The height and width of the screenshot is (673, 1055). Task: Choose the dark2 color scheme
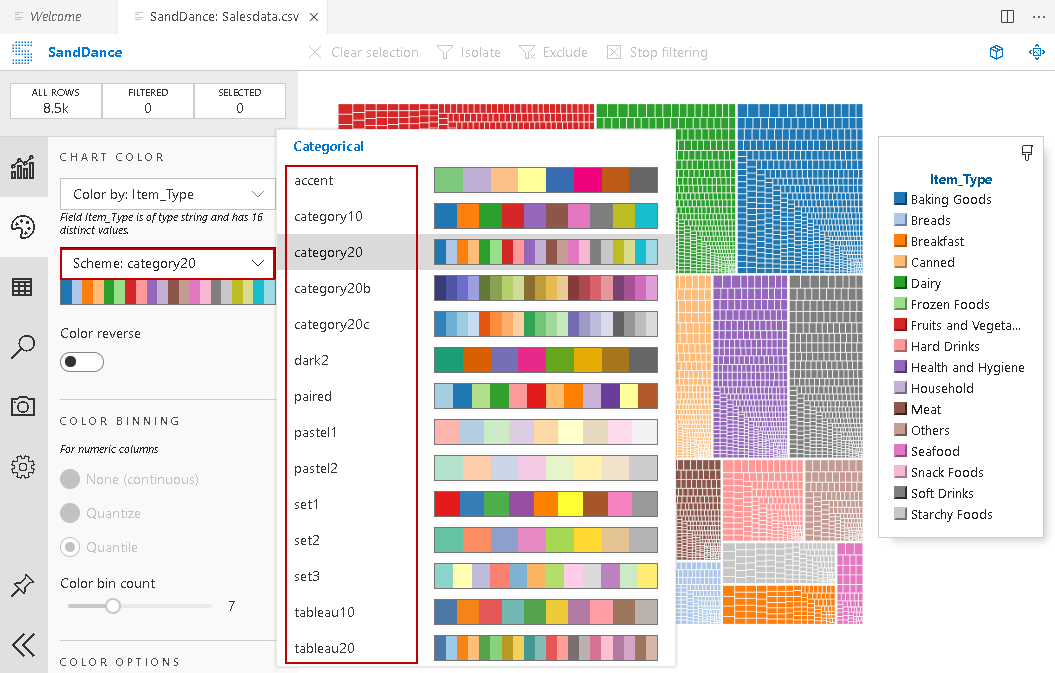[476, 360]
